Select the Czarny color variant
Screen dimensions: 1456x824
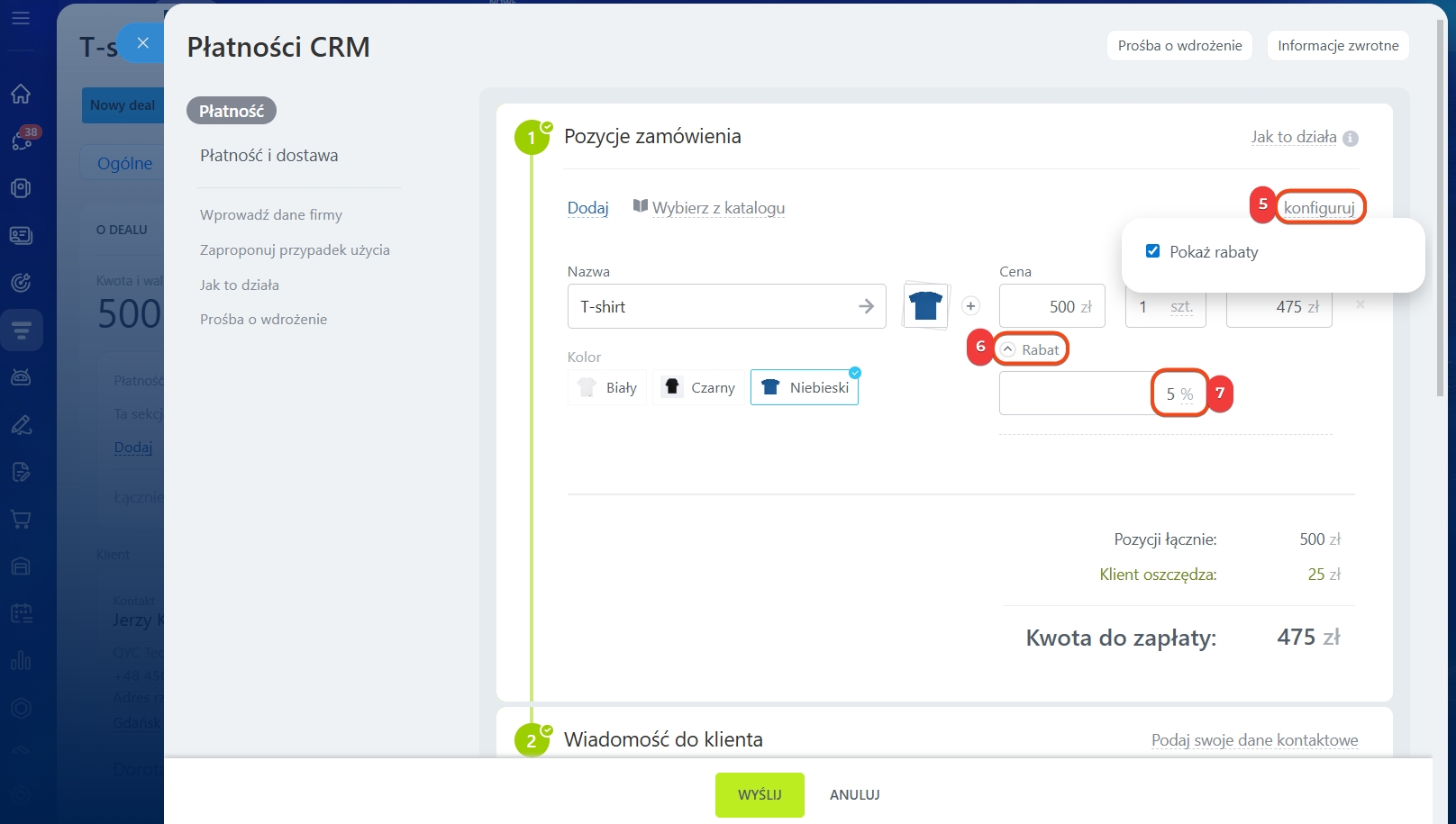click(700, 388)
